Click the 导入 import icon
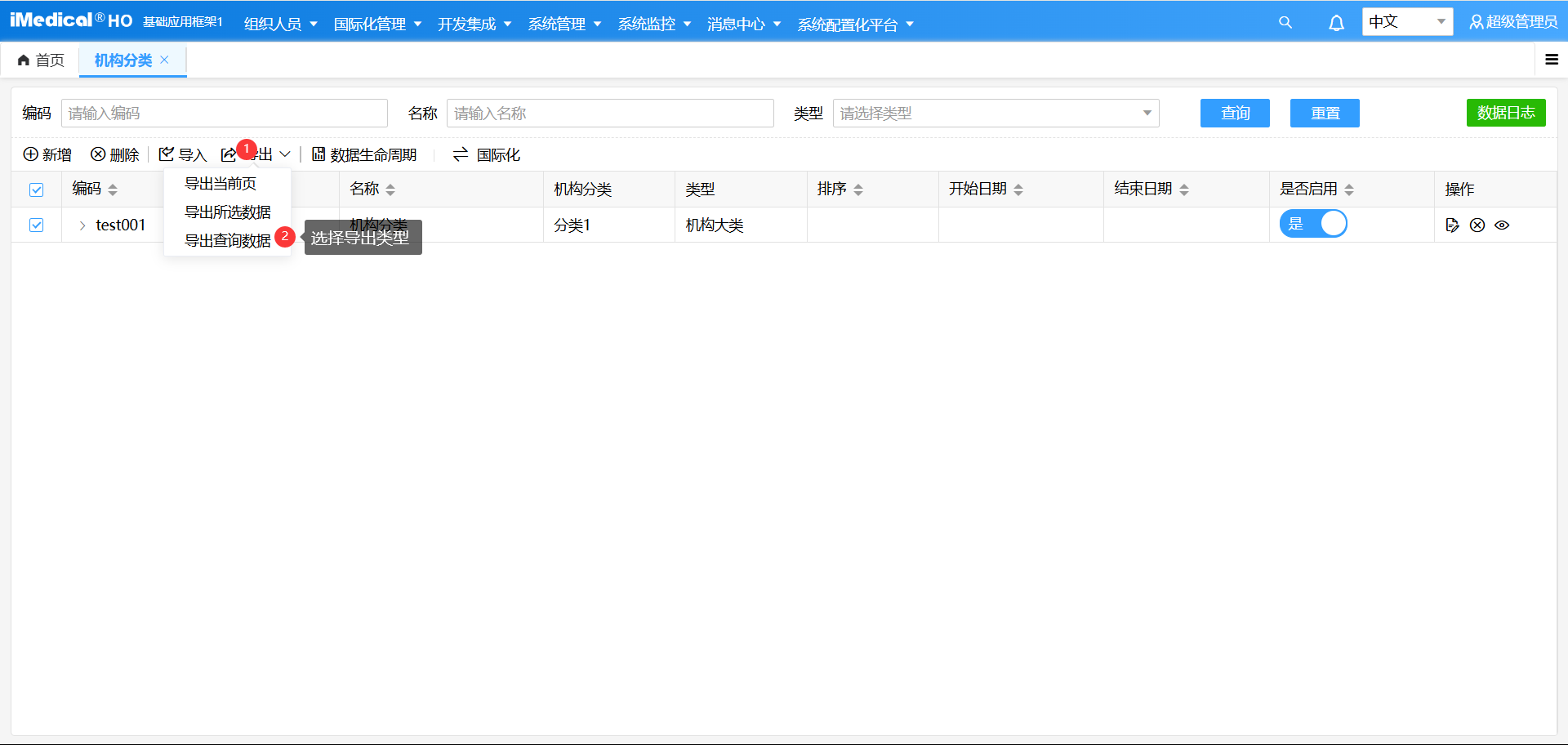 click(x=166, y=154)
